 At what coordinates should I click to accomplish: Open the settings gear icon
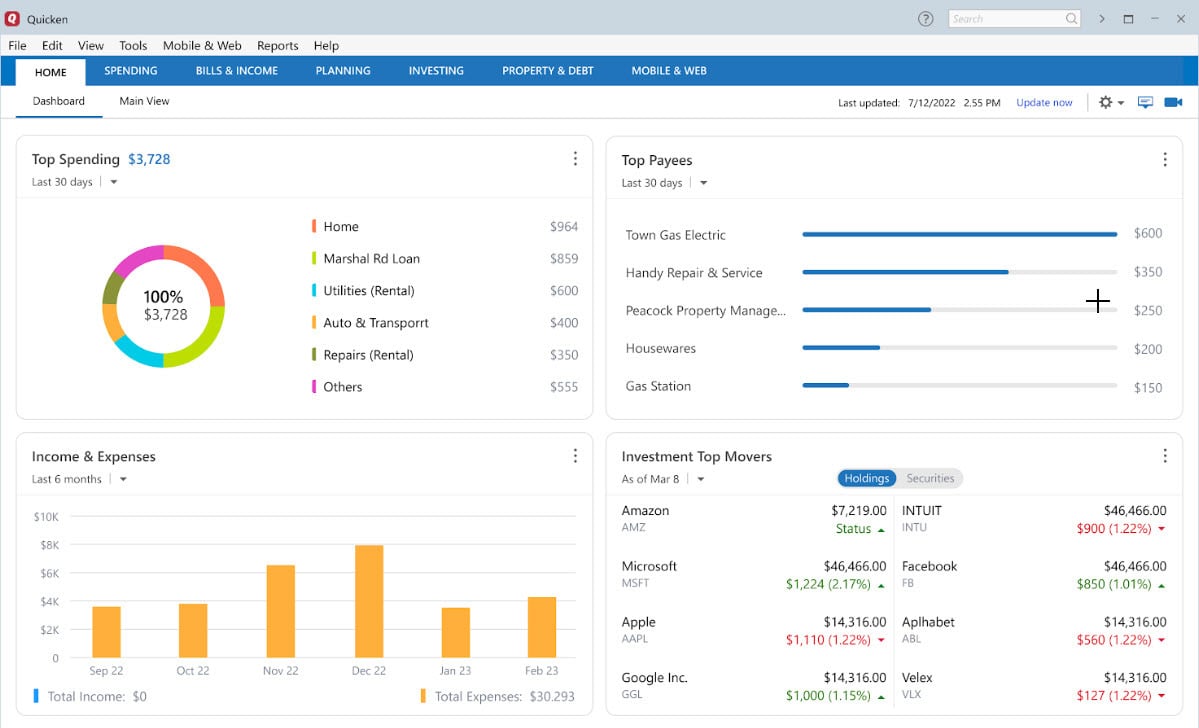pos(1106,102)
